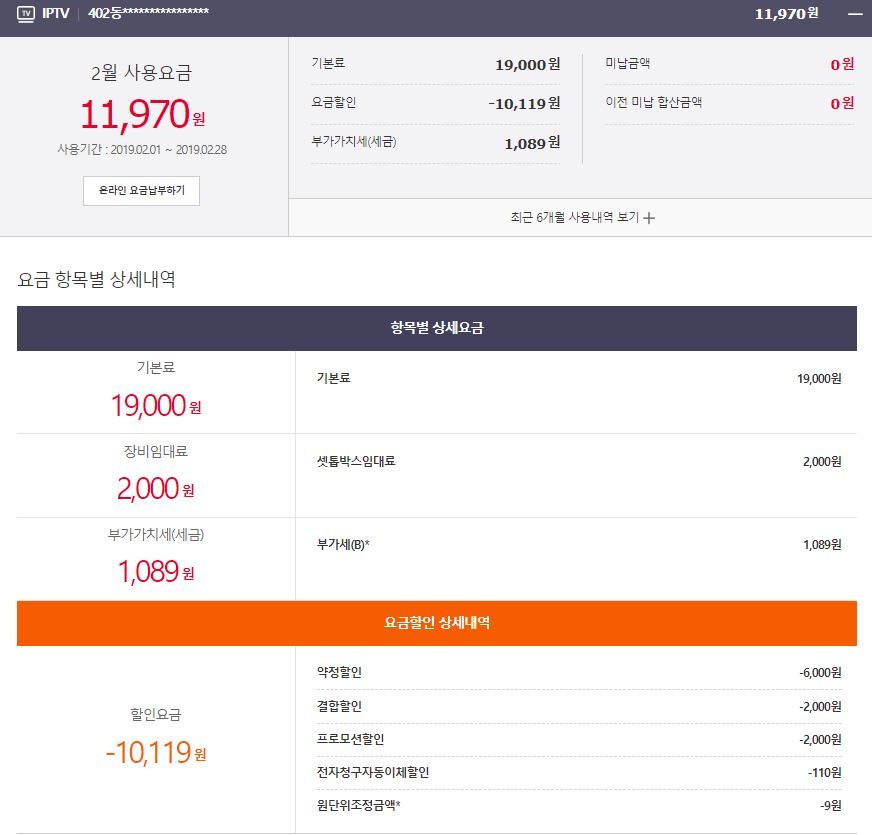Screen dimensions: 872x835
Task: Click the 사용기간 date range text
Action: tap(141, 150)
